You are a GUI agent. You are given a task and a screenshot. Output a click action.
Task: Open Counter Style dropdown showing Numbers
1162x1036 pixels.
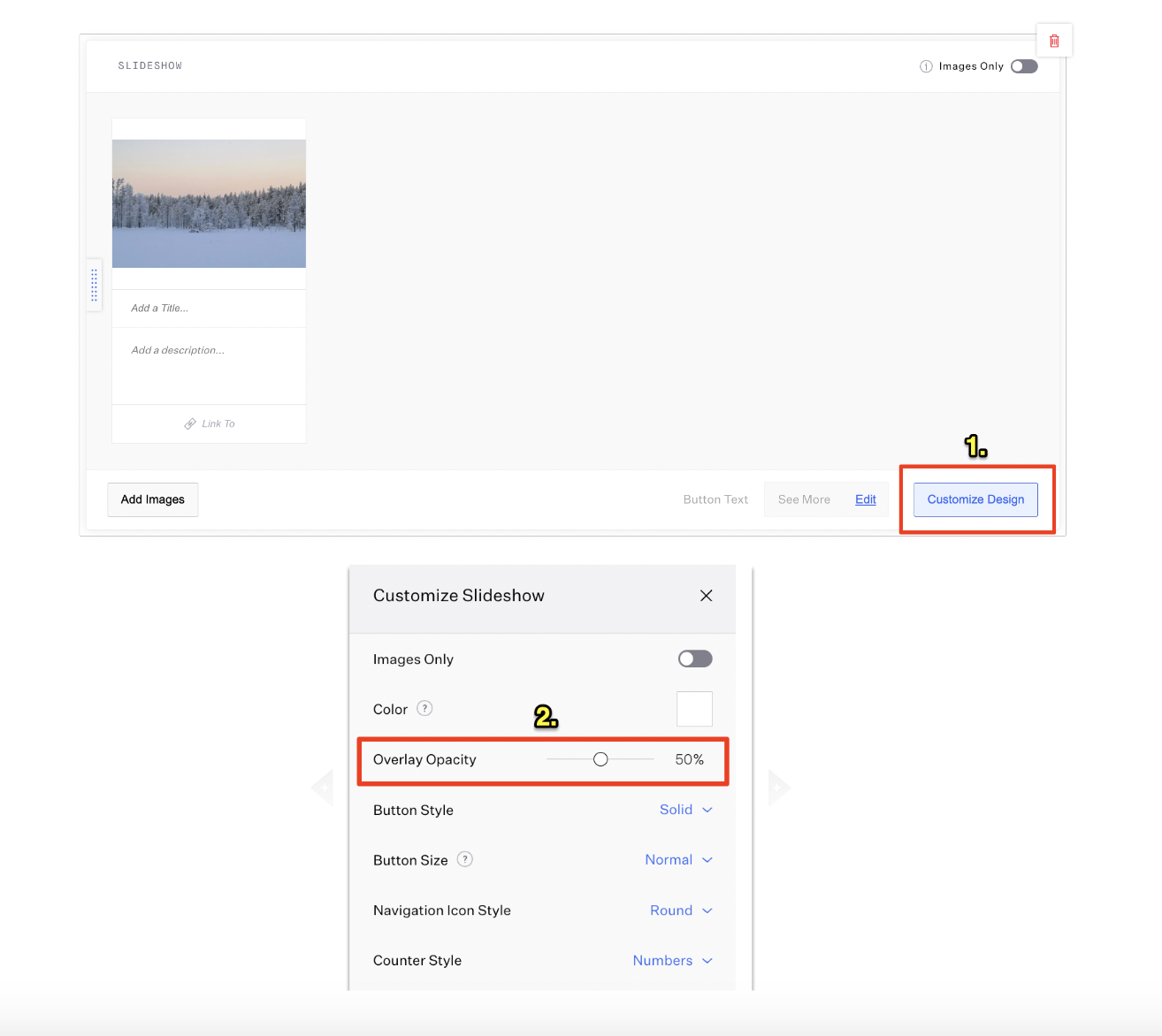(672, 961)
